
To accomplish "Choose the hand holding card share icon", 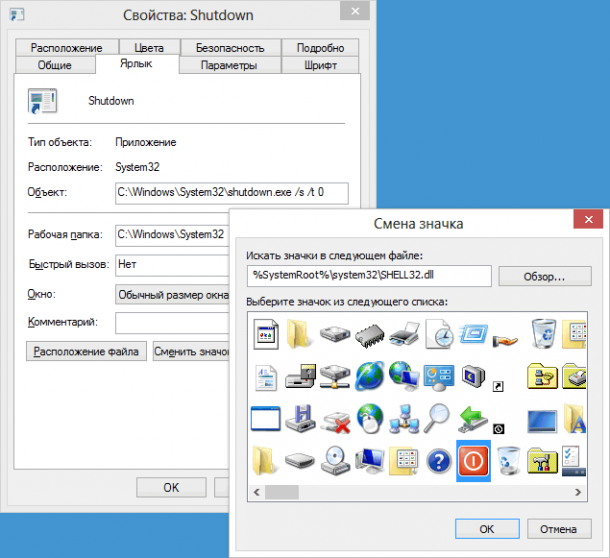I will (507, 333).
